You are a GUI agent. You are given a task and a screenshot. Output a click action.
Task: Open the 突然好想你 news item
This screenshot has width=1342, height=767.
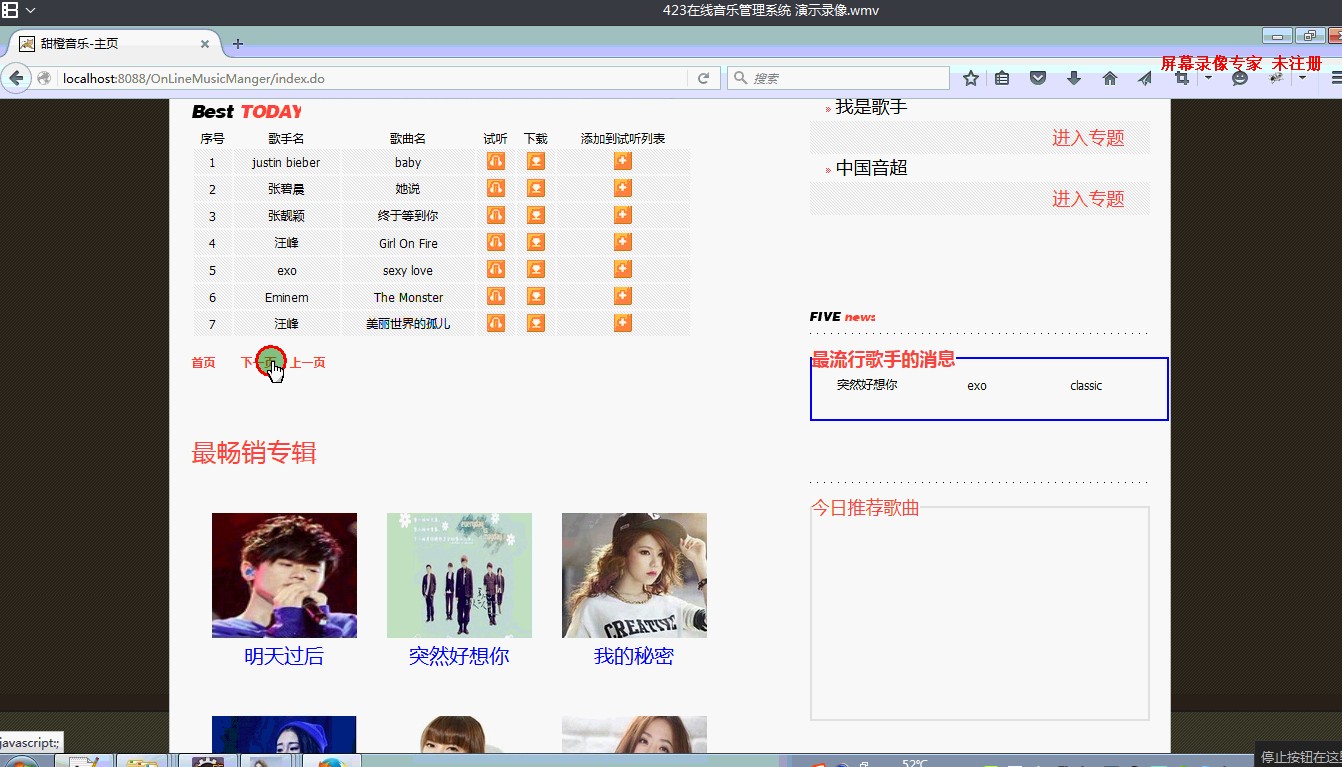pos(867,384)
